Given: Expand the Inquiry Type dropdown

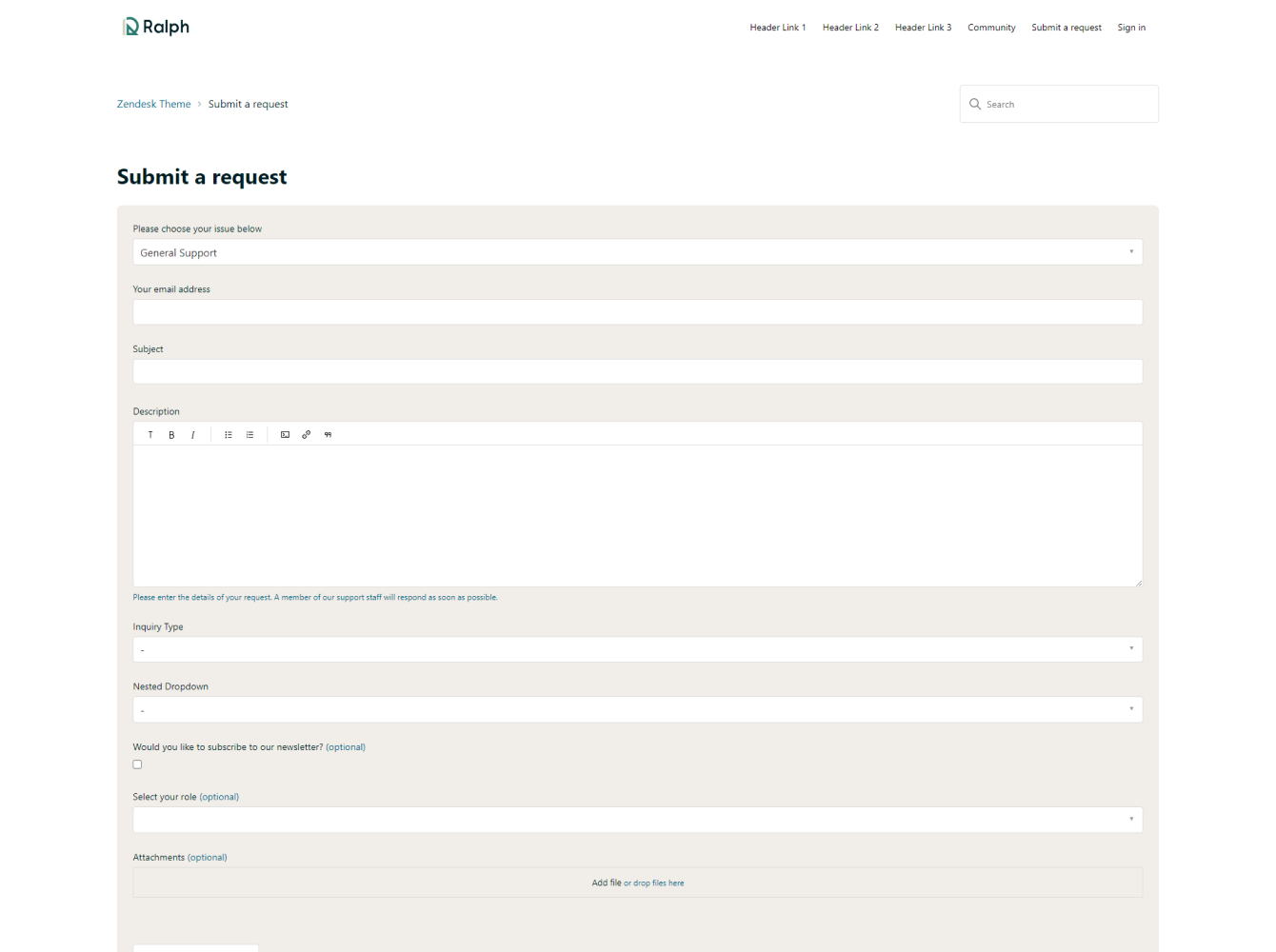Looking at the screenshot, I should point(637,649).
